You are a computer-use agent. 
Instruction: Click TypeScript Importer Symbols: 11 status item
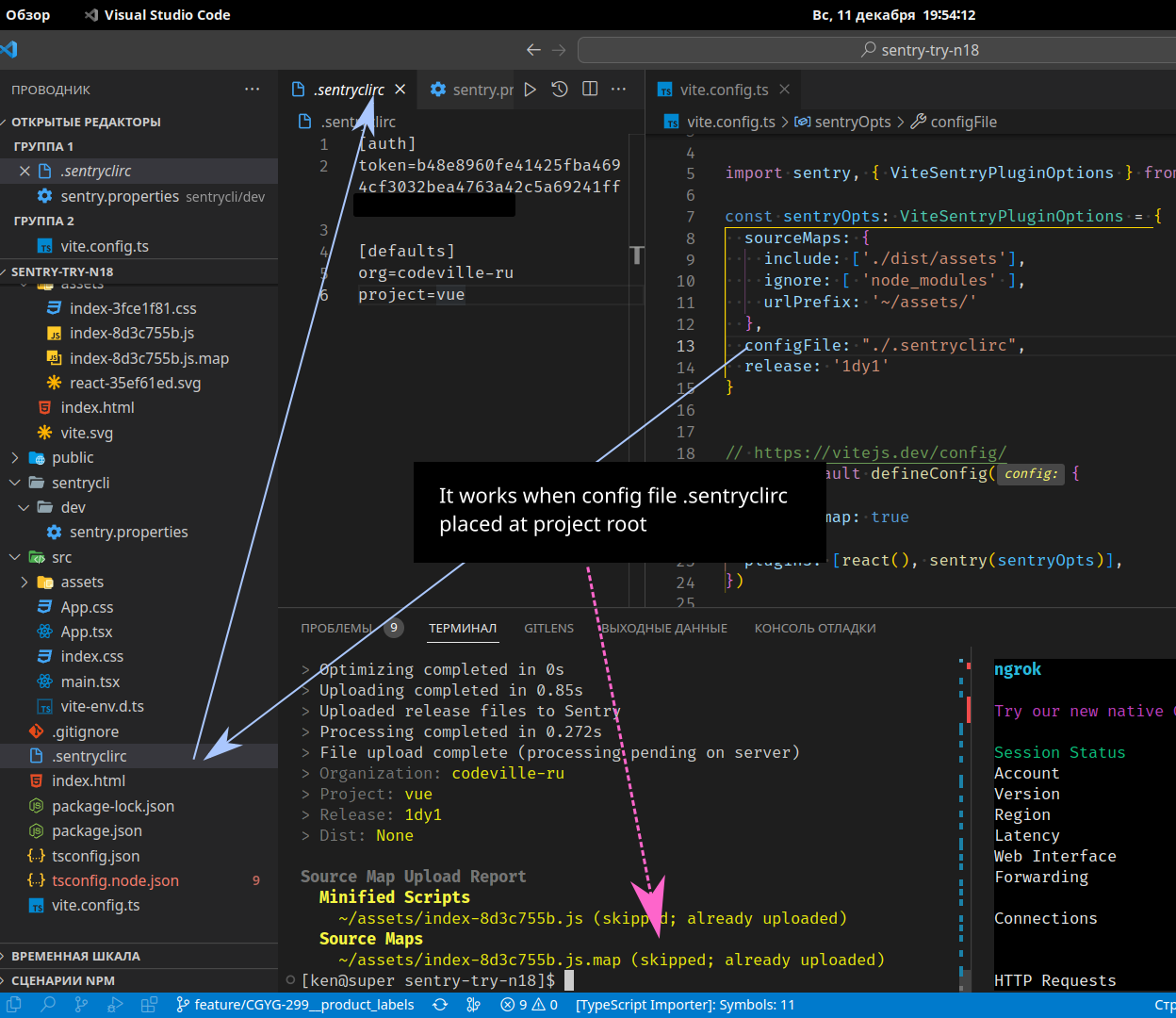tap(685, 1005)
